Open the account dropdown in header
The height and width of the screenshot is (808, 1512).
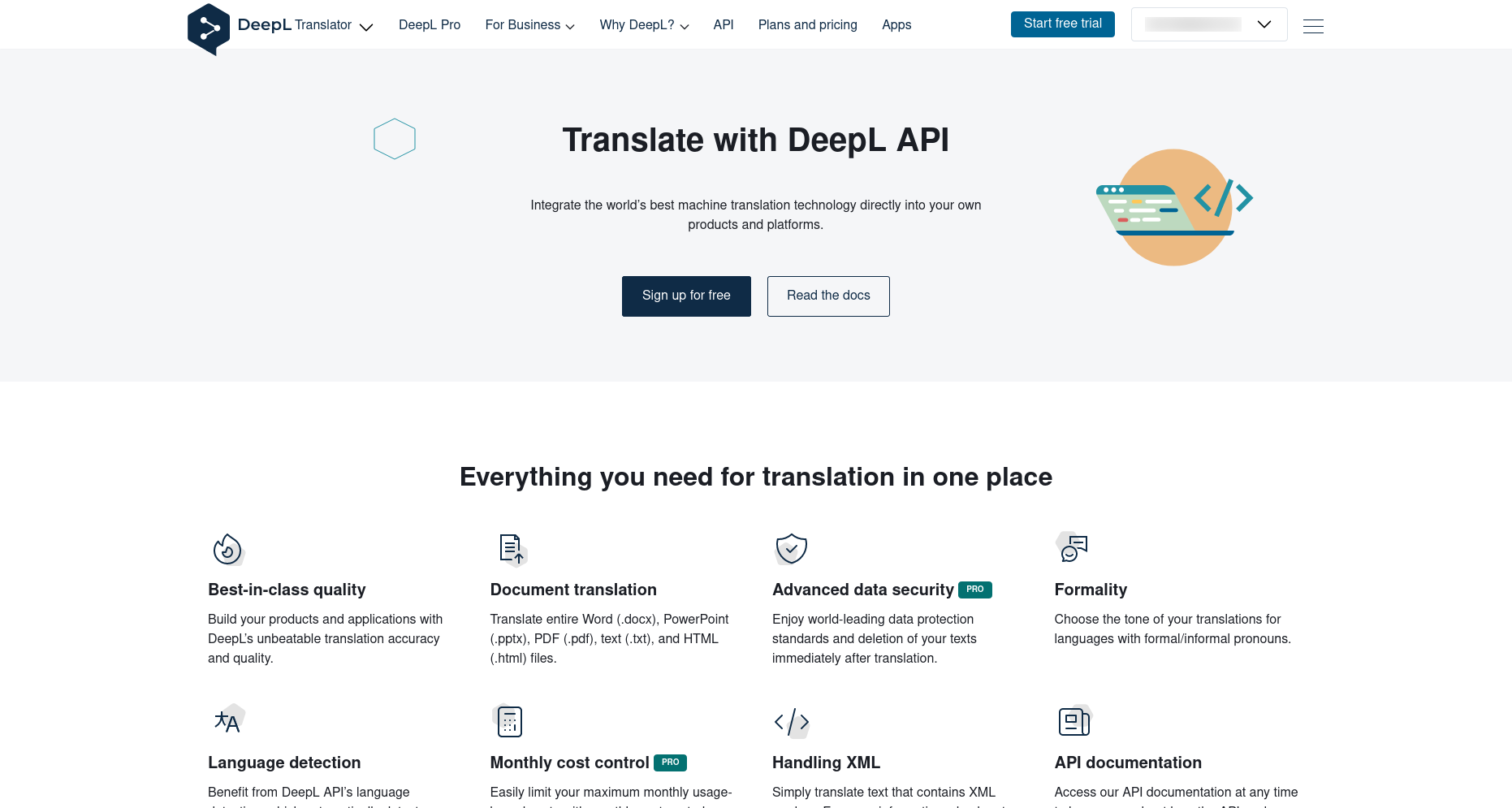tap(1208, 24)
